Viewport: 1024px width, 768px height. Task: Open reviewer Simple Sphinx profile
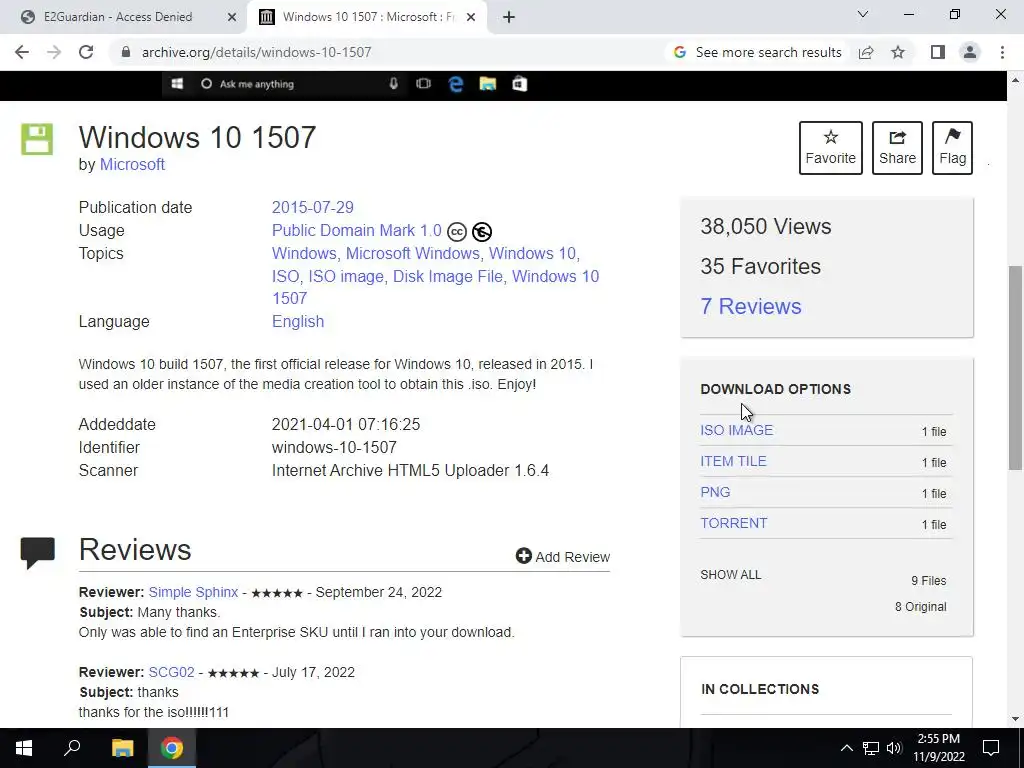coord(193,592)
